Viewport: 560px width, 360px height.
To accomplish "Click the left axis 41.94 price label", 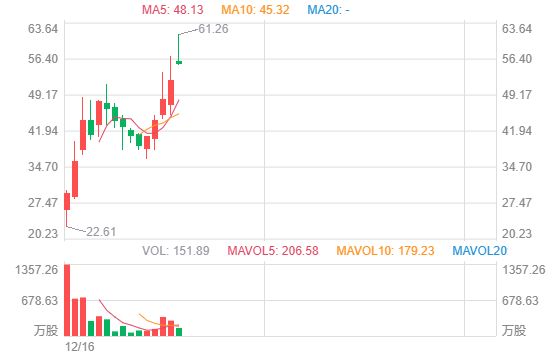I will tap(43, 131).
